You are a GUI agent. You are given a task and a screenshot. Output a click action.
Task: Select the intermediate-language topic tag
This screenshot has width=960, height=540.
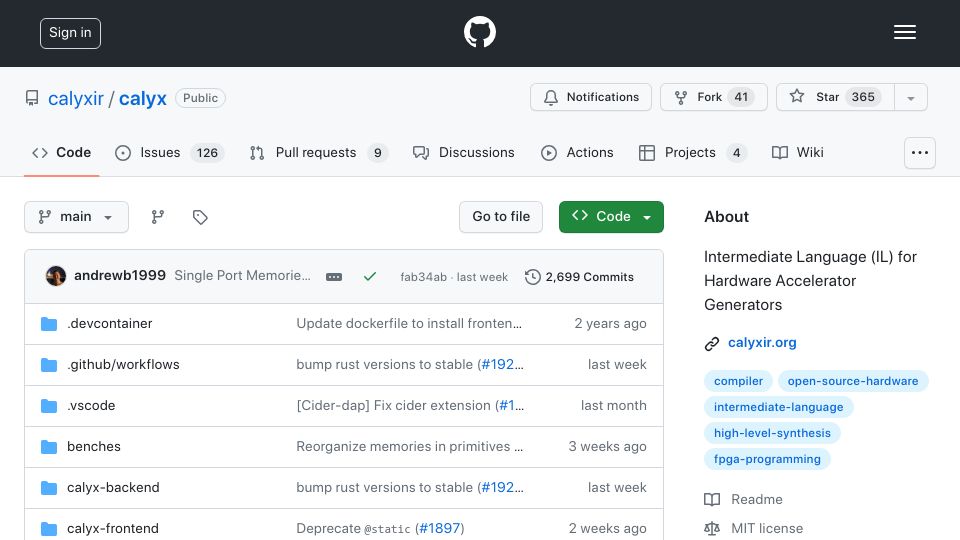tap(778, 407)
